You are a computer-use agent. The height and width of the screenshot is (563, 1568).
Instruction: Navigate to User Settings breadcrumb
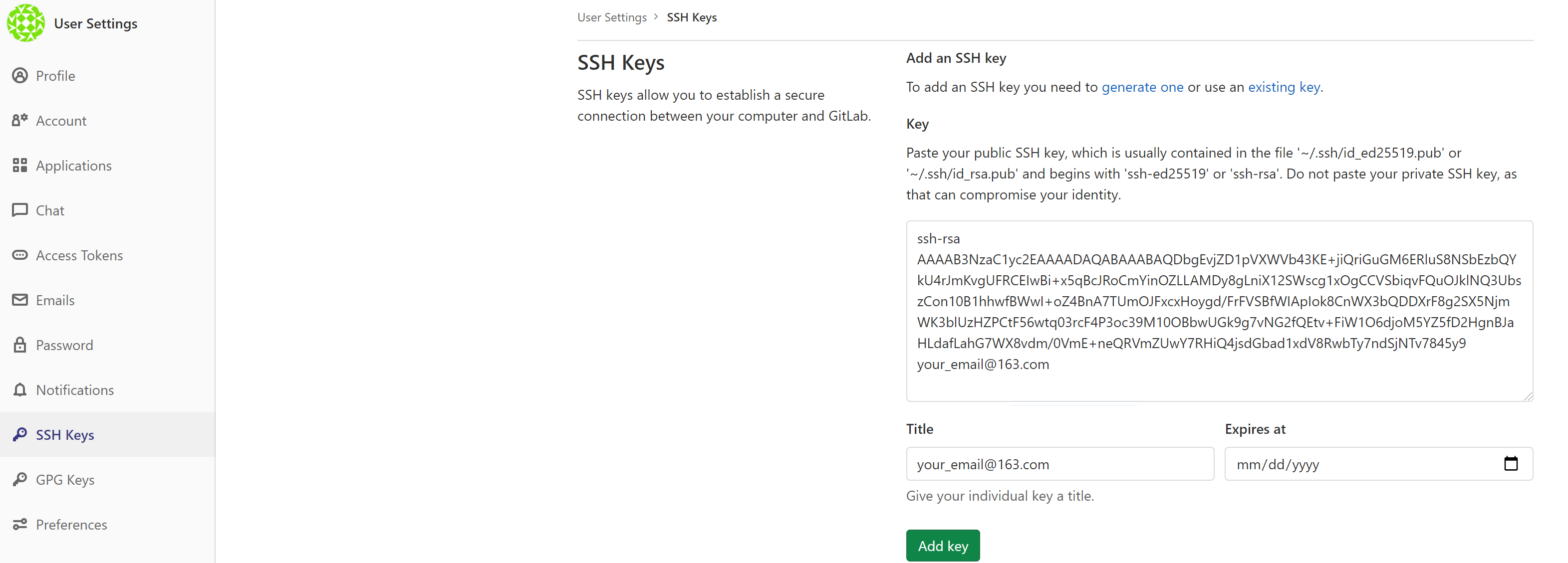611,17
